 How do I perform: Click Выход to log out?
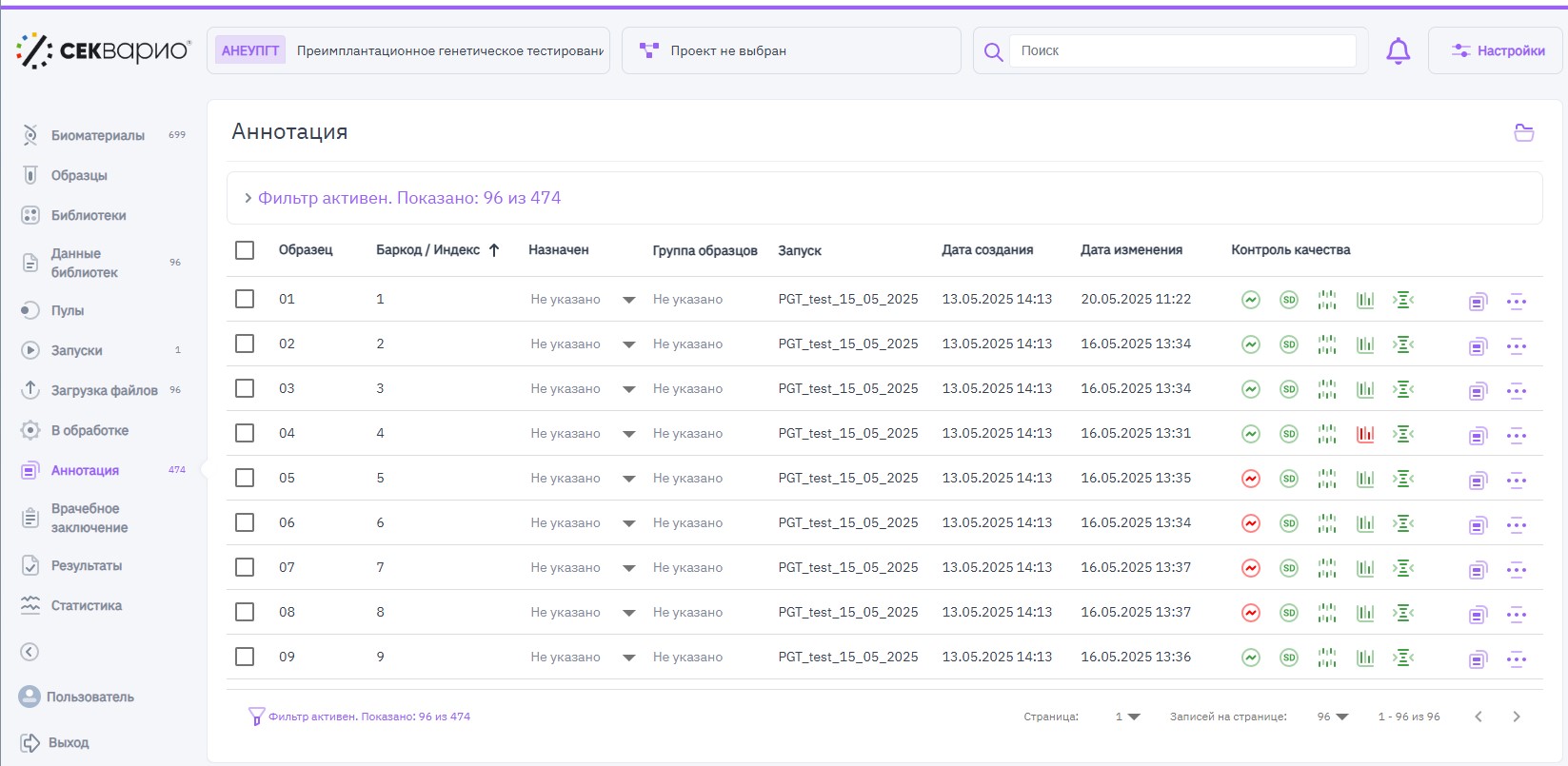(68, 742)
